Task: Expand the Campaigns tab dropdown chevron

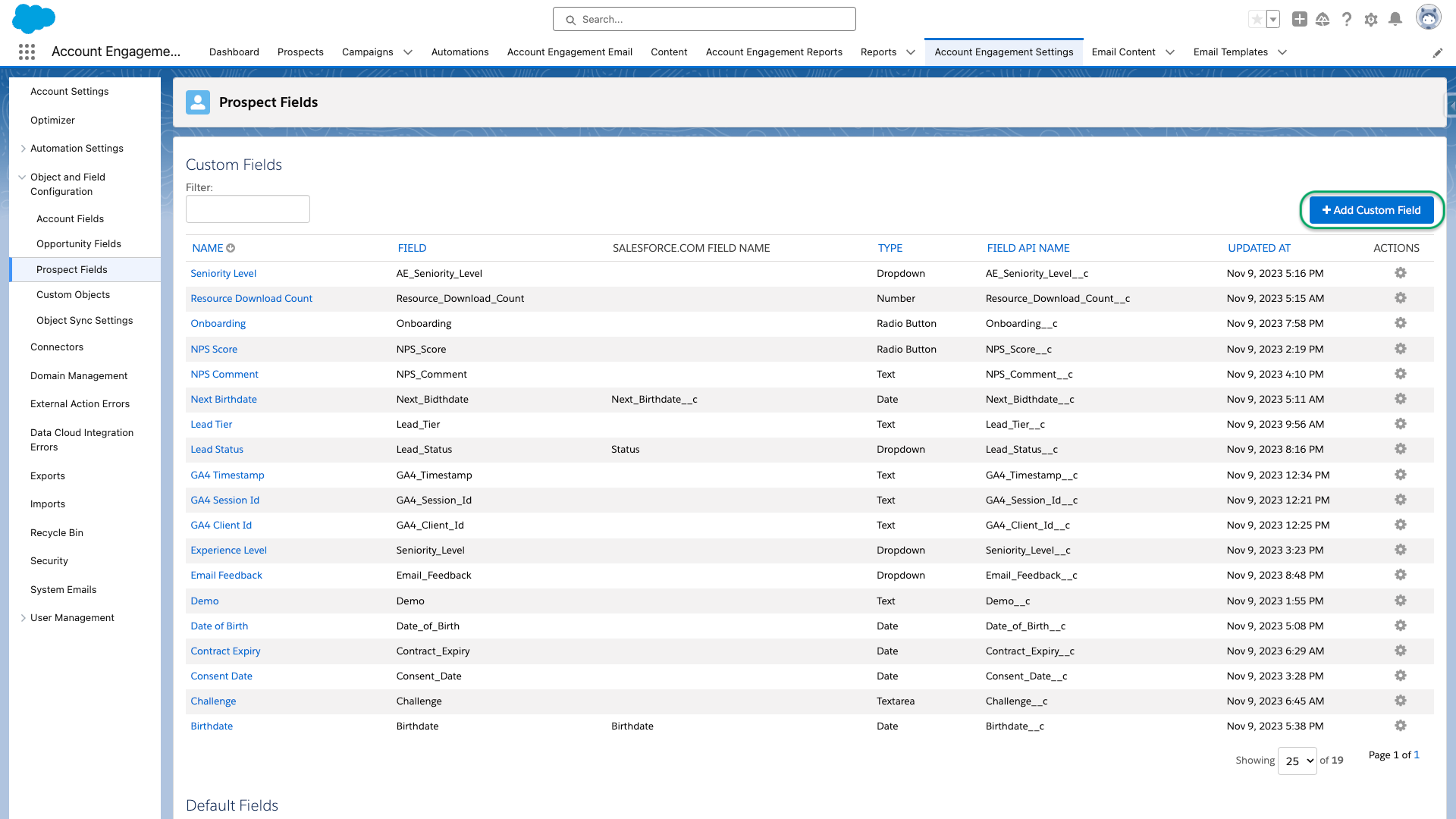Action: pyautogui.click(x=408, y=52)
